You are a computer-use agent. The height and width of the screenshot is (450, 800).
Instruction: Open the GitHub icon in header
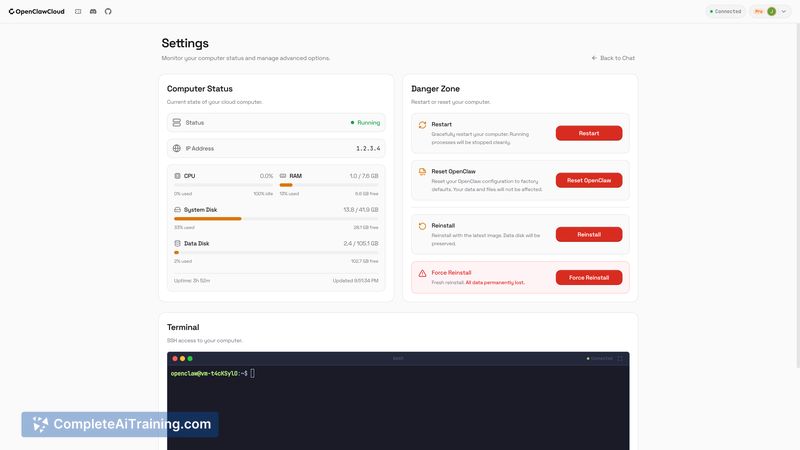pyautogui.click(x=108, y=11)
